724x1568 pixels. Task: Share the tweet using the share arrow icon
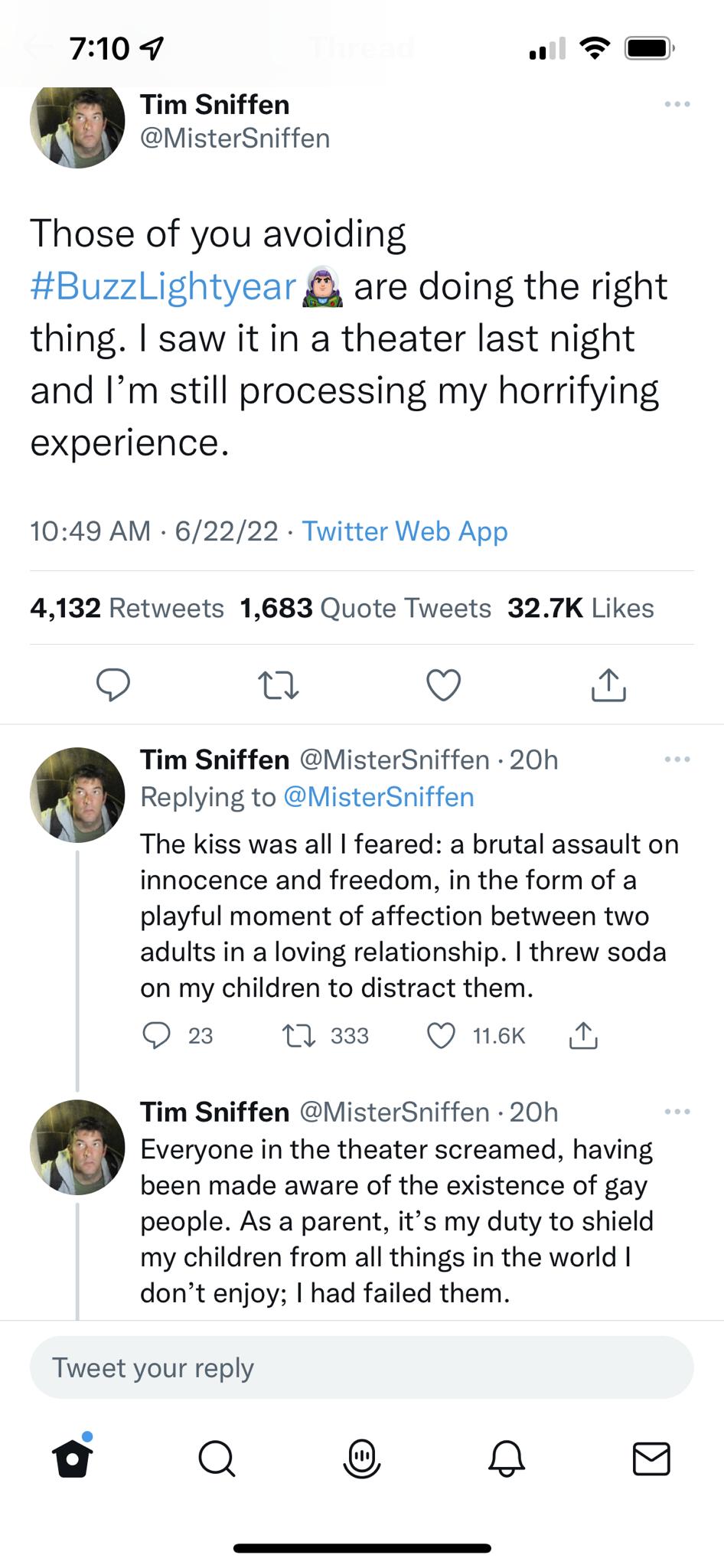[608, 685]
